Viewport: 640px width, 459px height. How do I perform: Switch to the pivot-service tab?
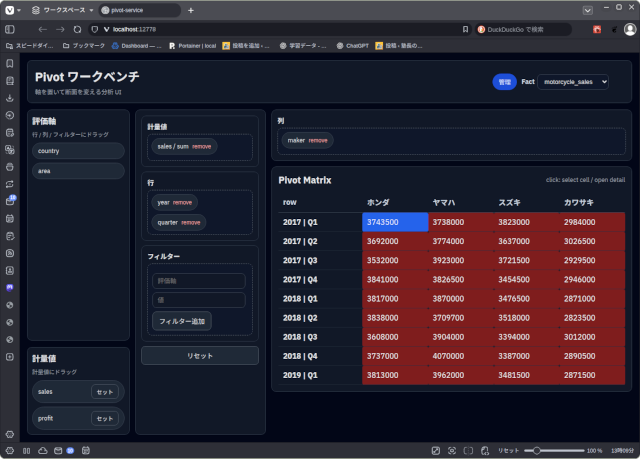(x=140, y=10)
